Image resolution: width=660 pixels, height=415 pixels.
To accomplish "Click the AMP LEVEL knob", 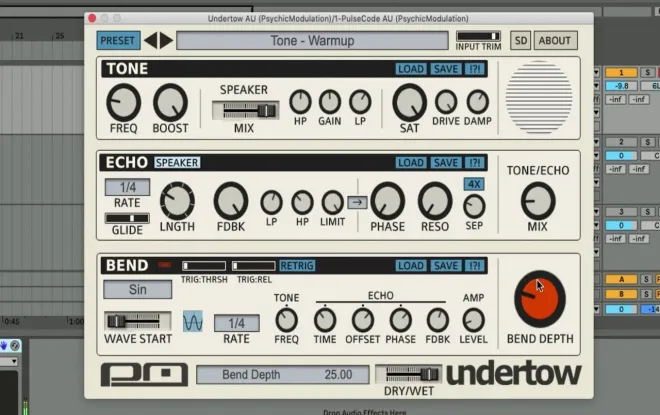I will click(474, 320).
